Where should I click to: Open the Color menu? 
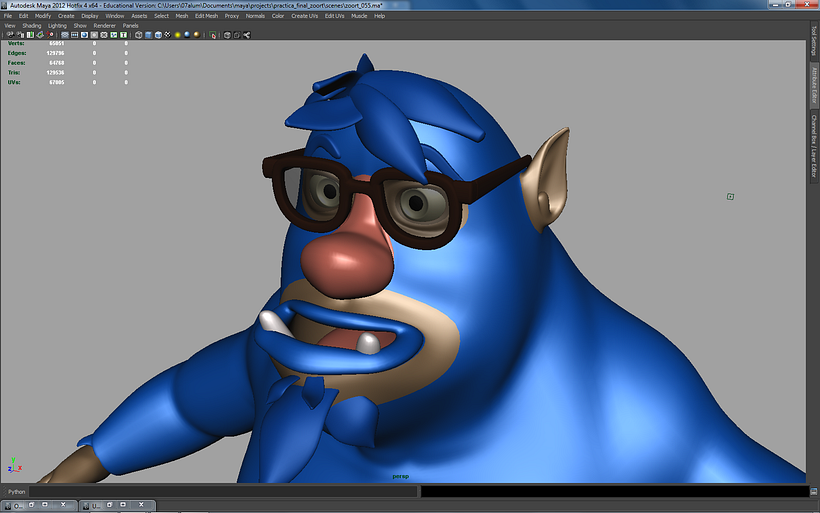coord(278,16)
